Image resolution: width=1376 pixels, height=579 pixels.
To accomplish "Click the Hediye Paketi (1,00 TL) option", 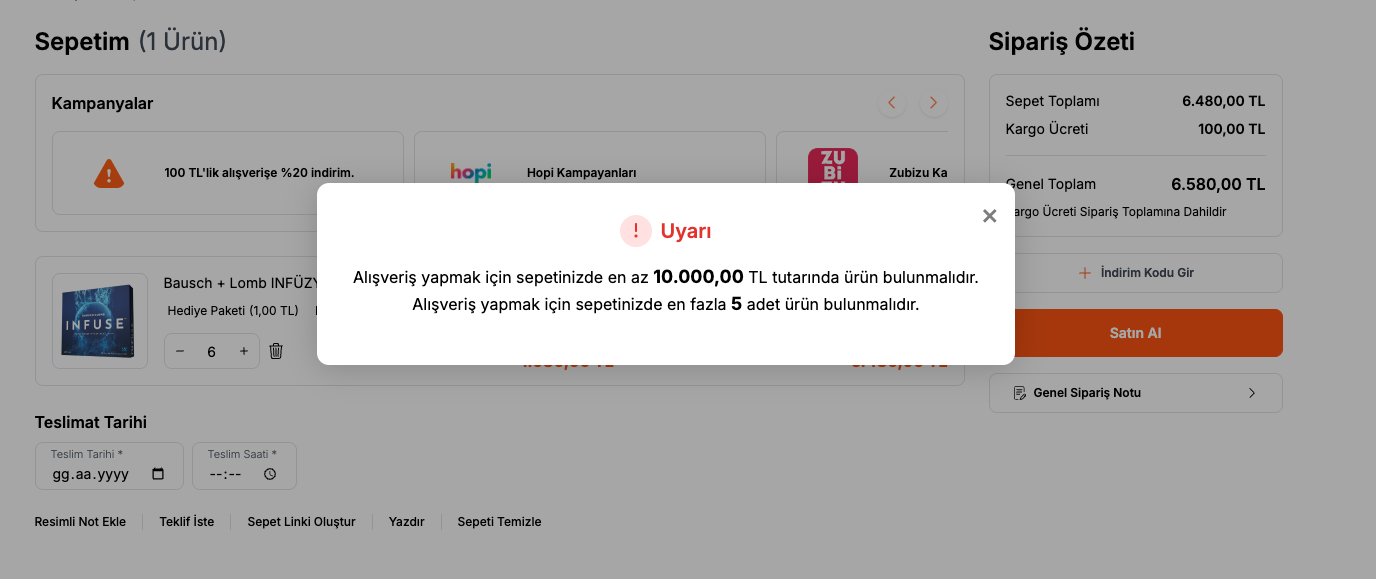I will tap(233, 311).
